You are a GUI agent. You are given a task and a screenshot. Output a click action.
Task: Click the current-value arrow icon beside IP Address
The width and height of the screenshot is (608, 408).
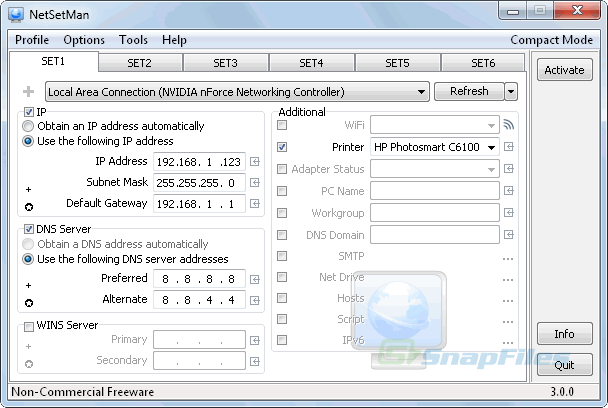tap(255, 162)
